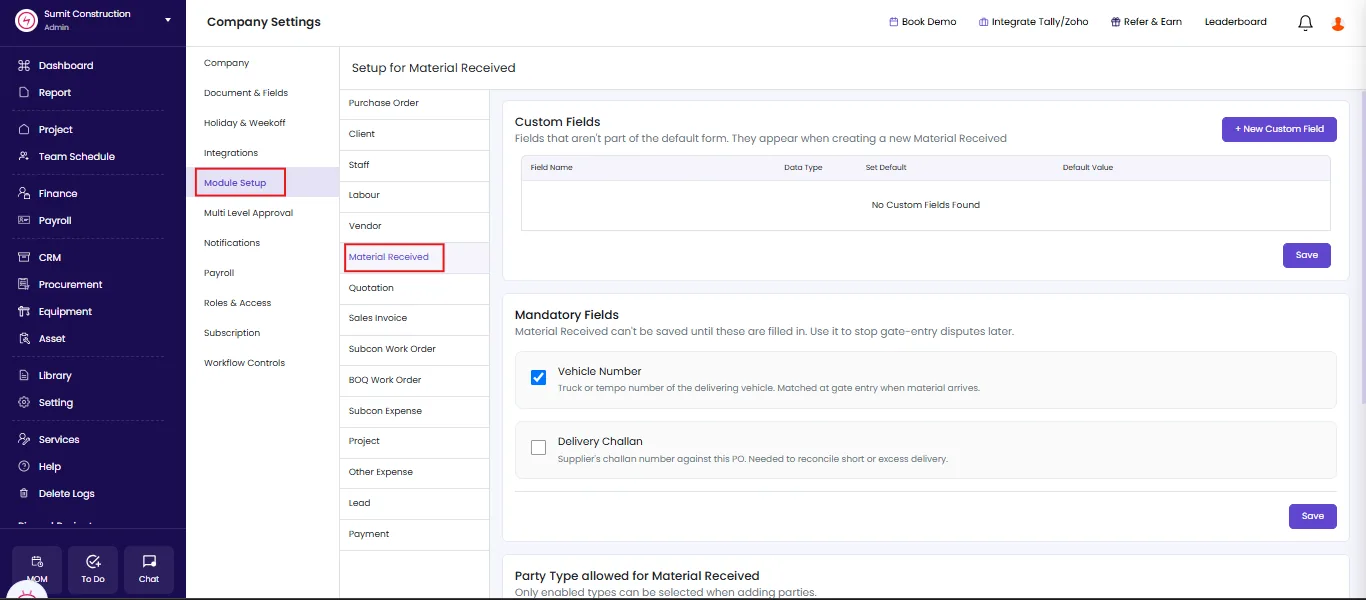
Task: Open Integrate Tally/Zoho link
Action: 1033,22
